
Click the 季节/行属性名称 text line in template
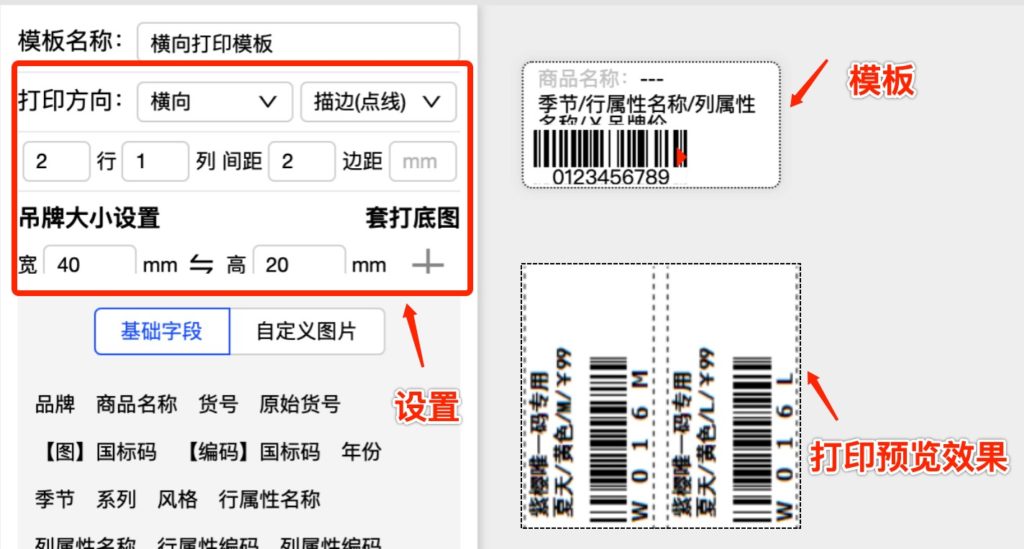tap(647, 104)
